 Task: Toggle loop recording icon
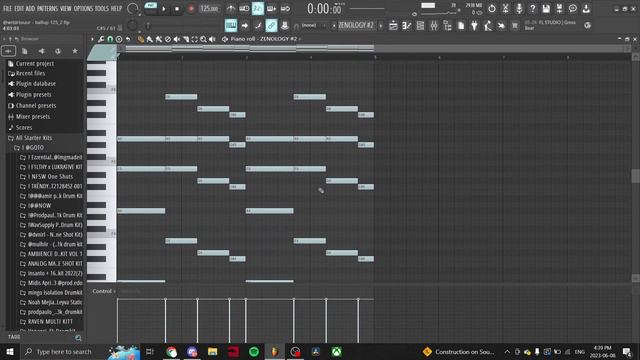click(x=285, y=8)
